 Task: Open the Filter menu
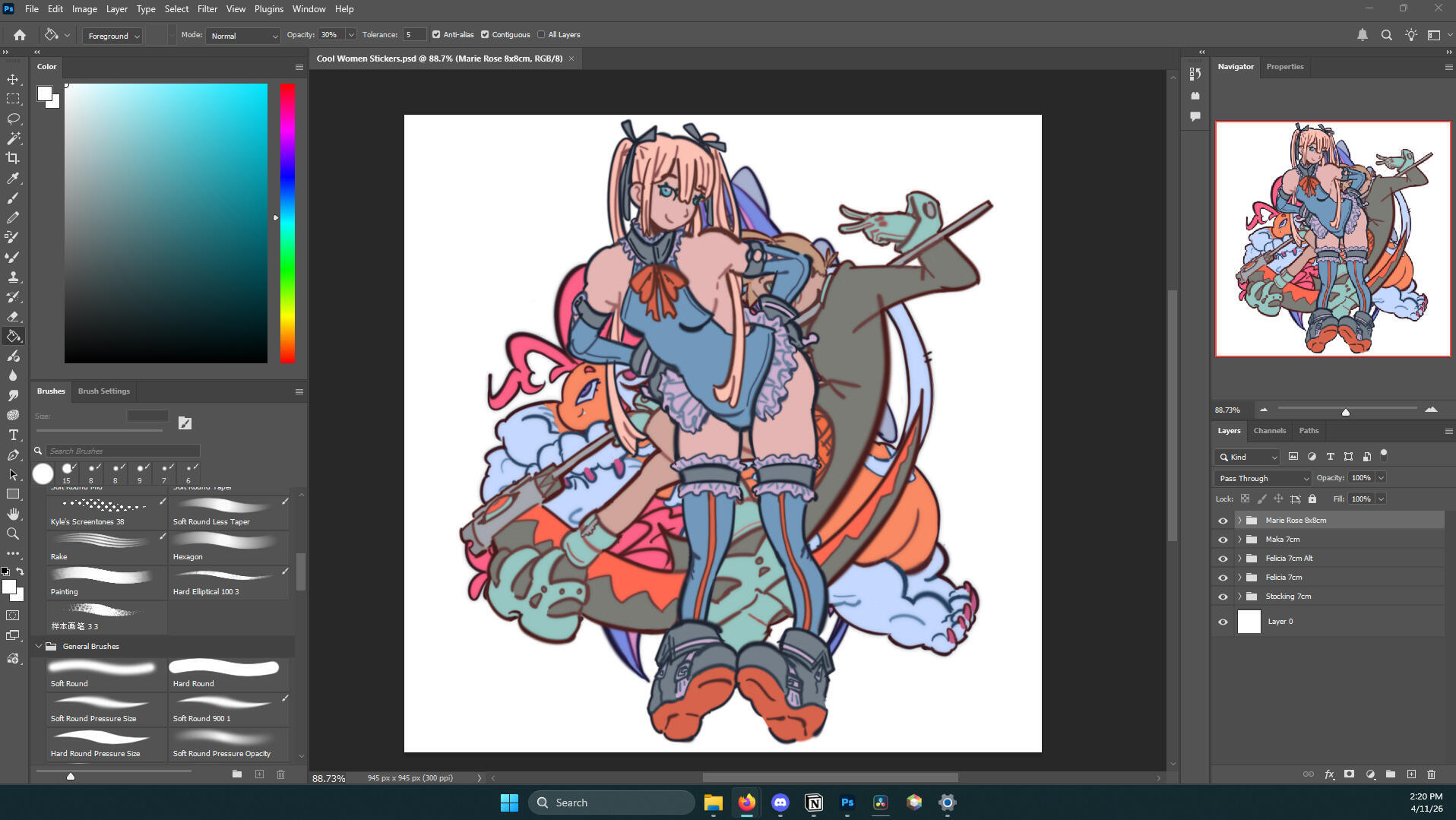pos(207,9)
